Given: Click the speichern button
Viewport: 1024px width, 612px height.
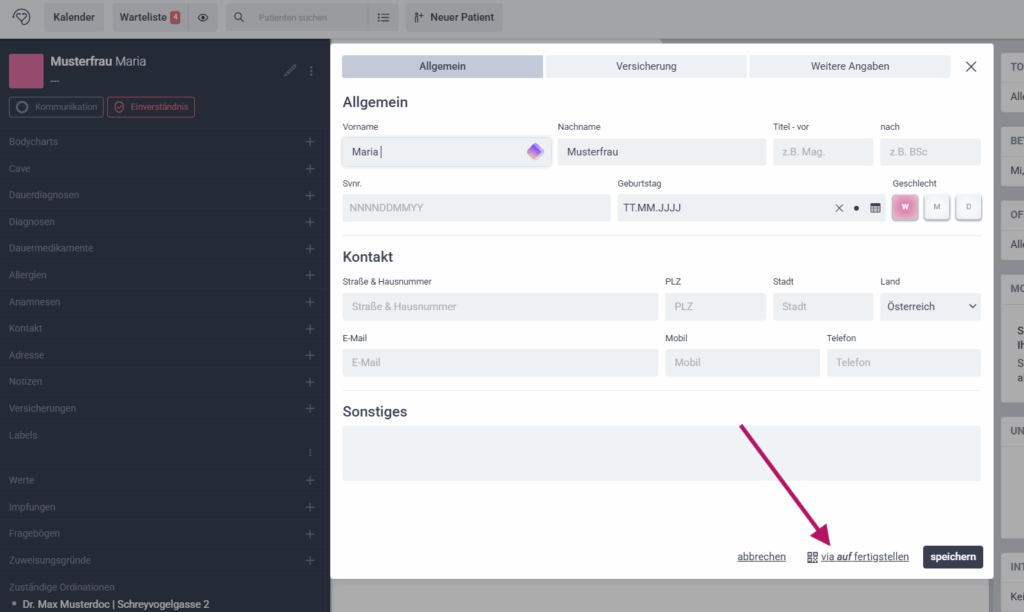Looking at the screenshot, I should click(952, 557).
